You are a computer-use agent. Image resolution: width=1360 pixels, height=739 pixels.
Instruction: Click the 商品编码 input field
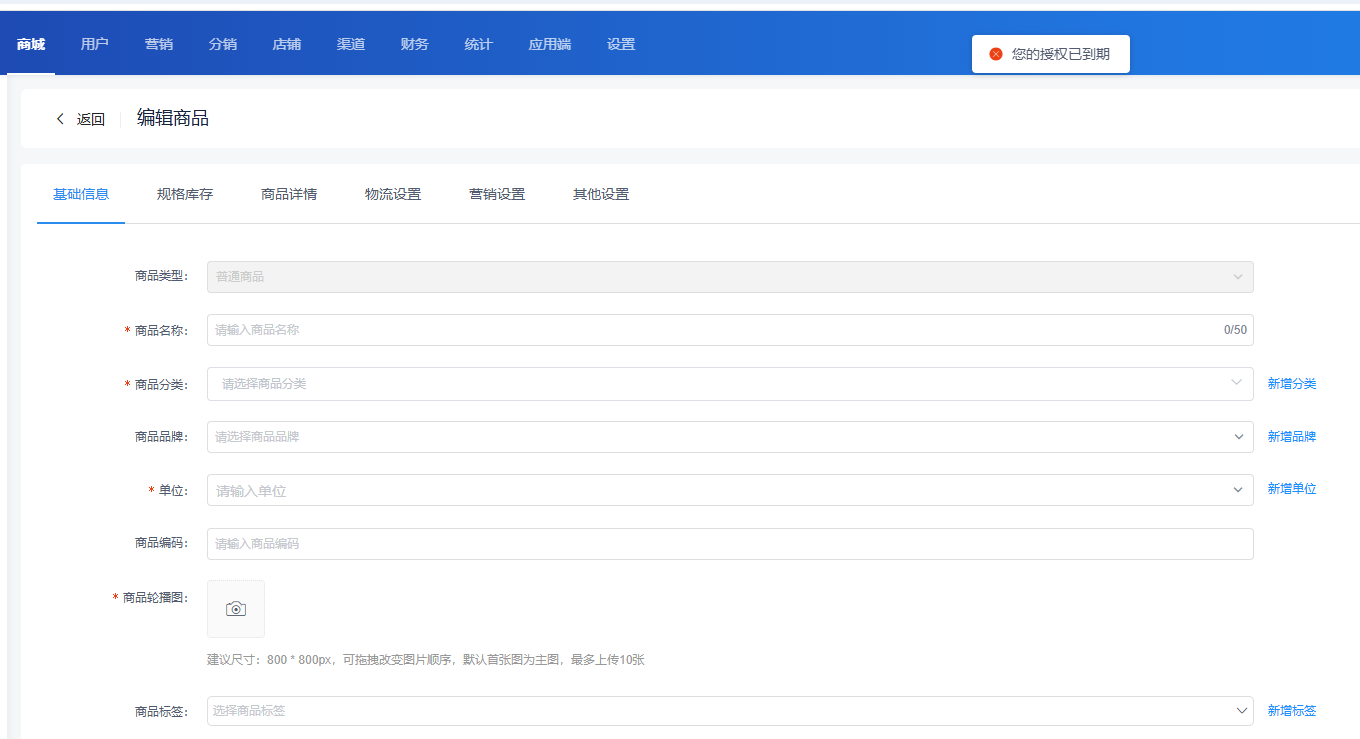729,544
